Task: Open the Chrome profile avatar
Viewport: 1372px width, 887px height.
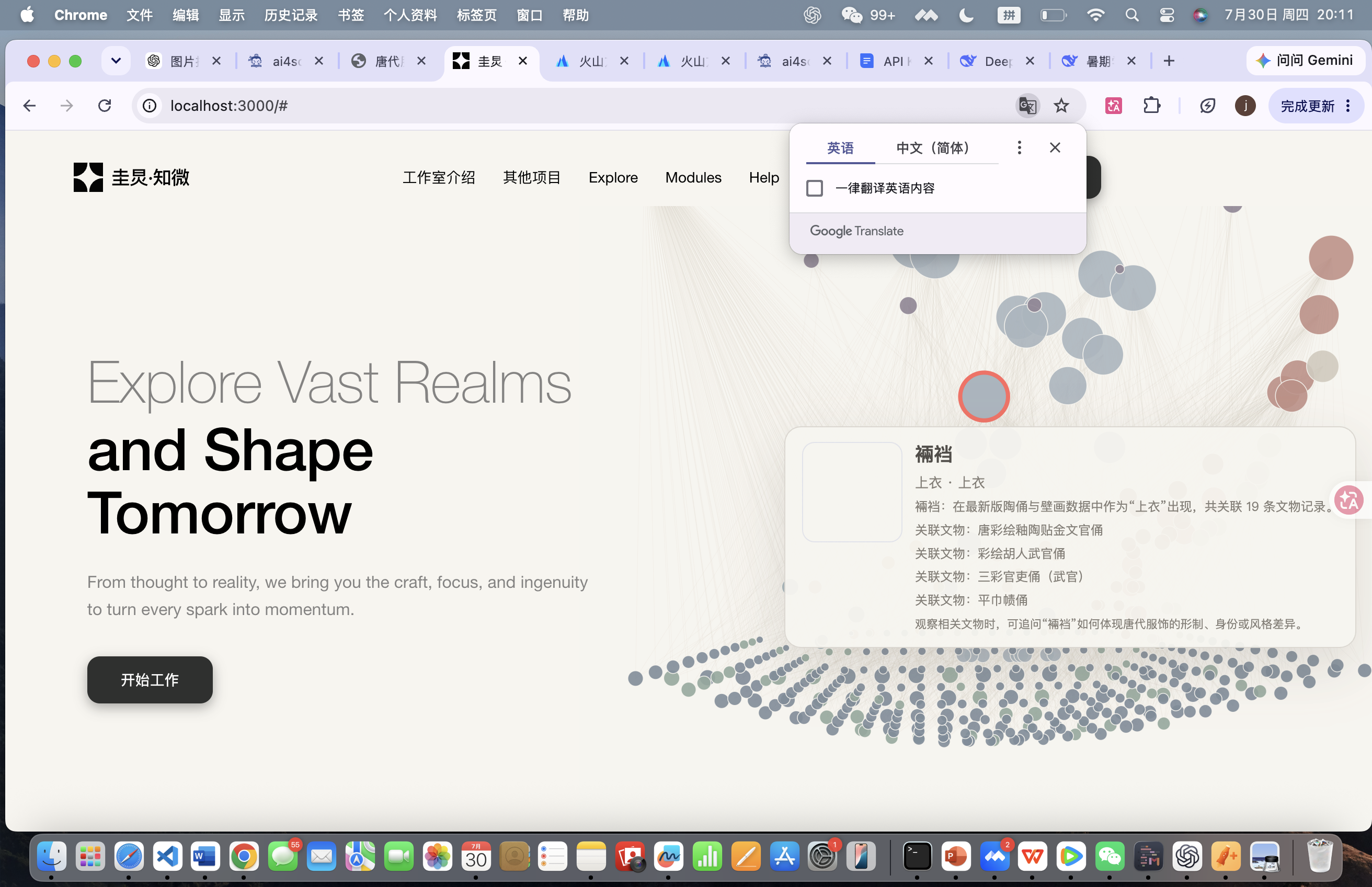Action: pos(1245,106)
